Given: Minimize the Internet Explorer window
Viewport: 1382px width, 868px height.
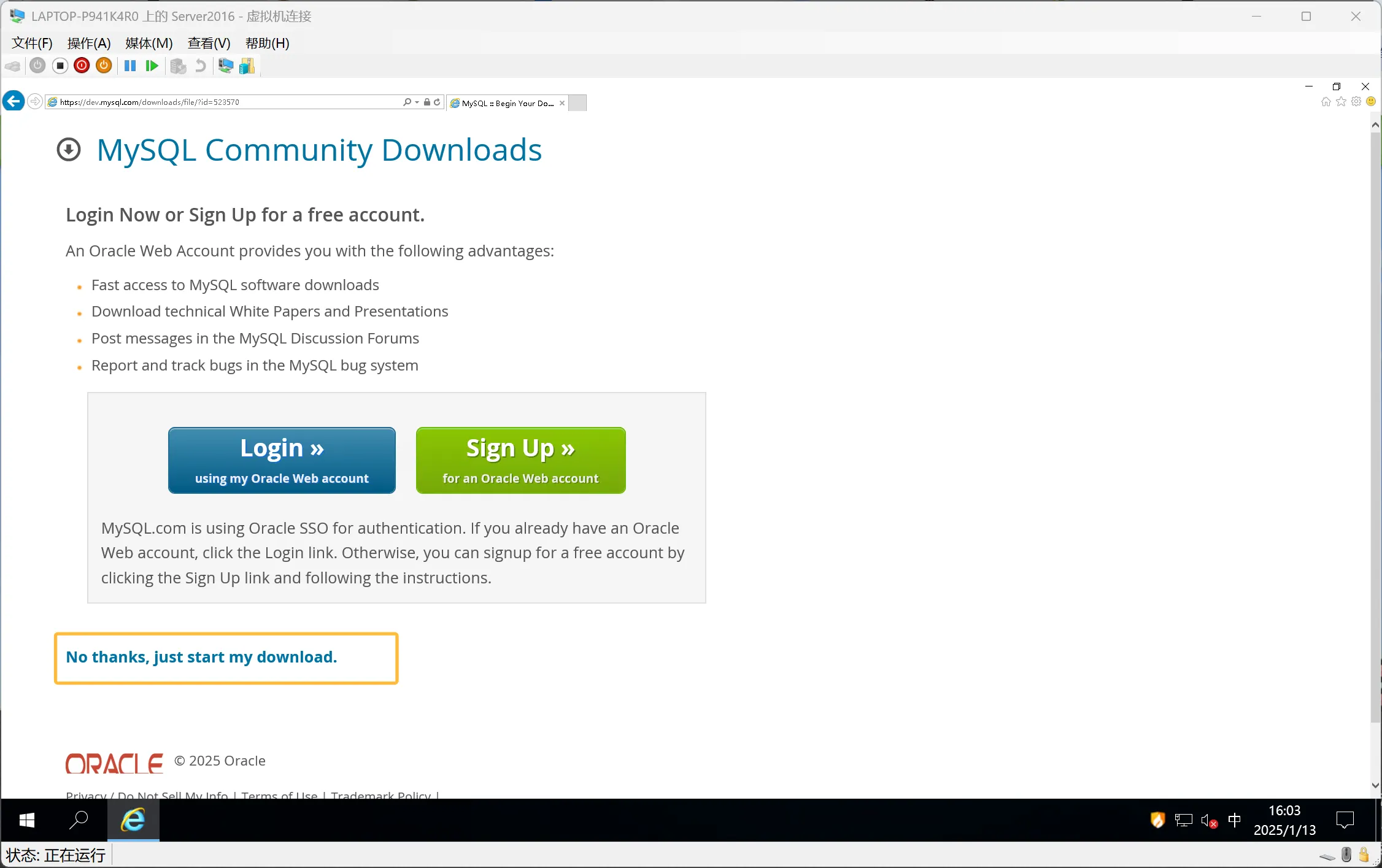Looking at the screenshot, I should tap(1309, 86).
